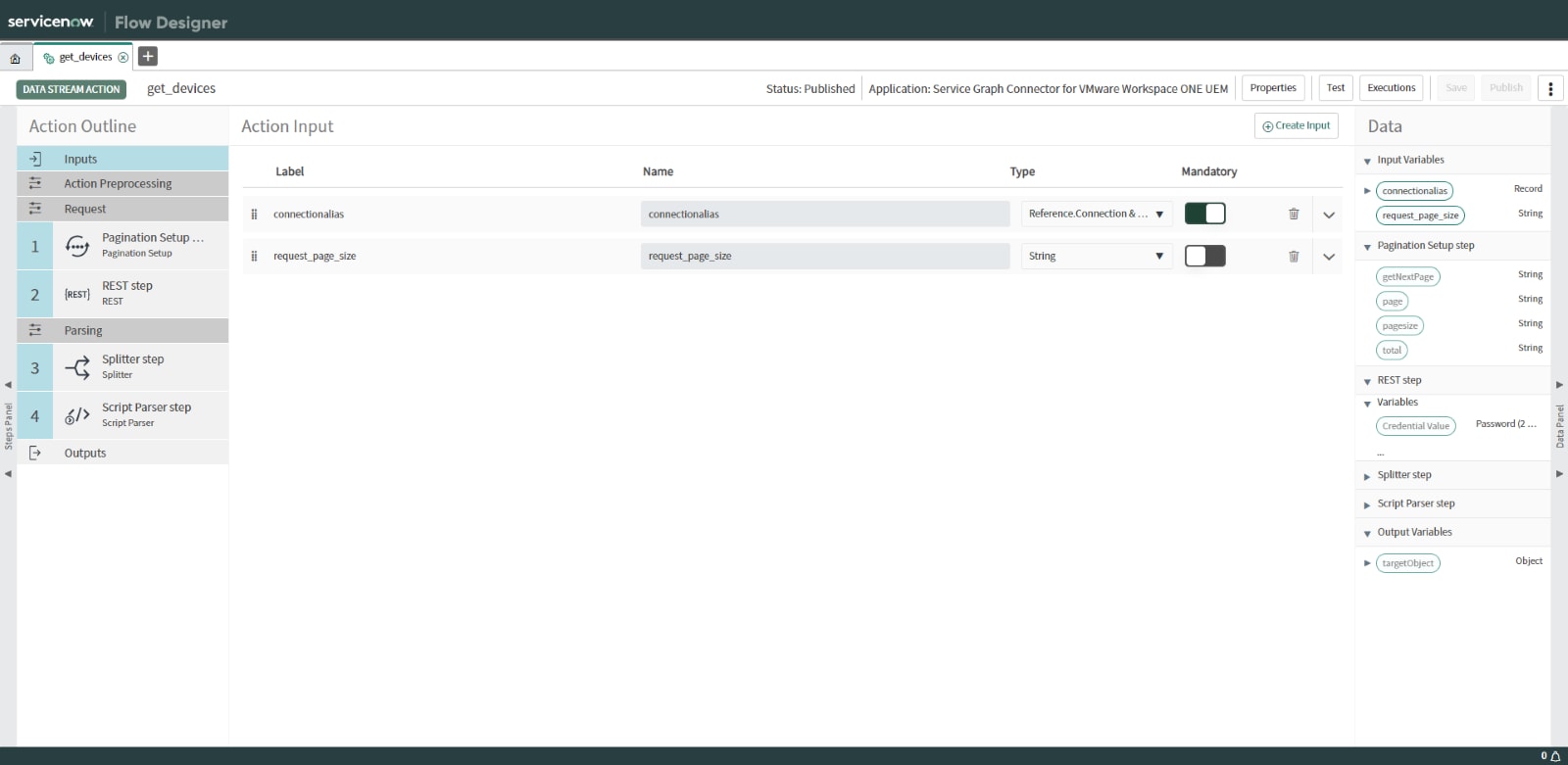Delete the request_page_size input row
The width and height of the screenshot is (1568, 765).
(x=1294, y=257)
